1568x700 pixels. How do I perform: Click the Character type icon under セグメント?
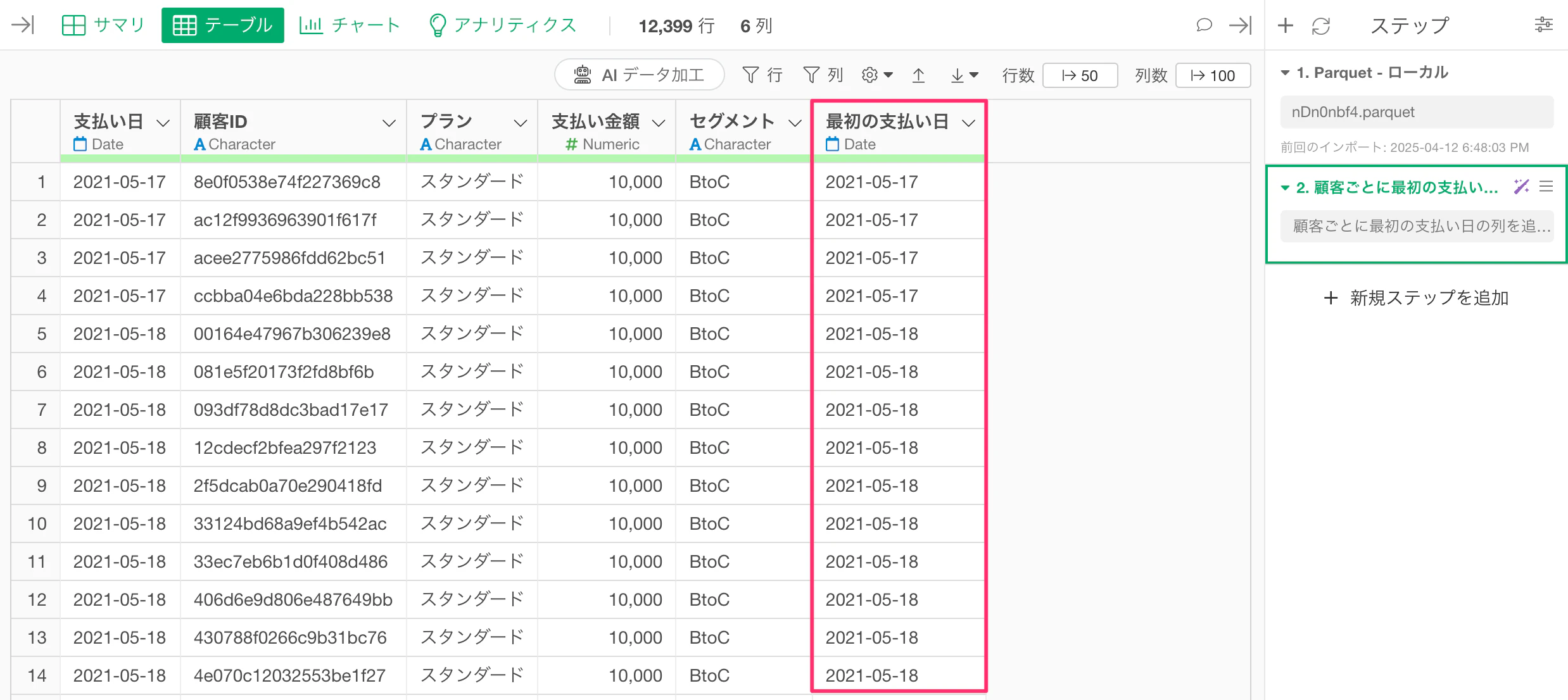[695, 144]
